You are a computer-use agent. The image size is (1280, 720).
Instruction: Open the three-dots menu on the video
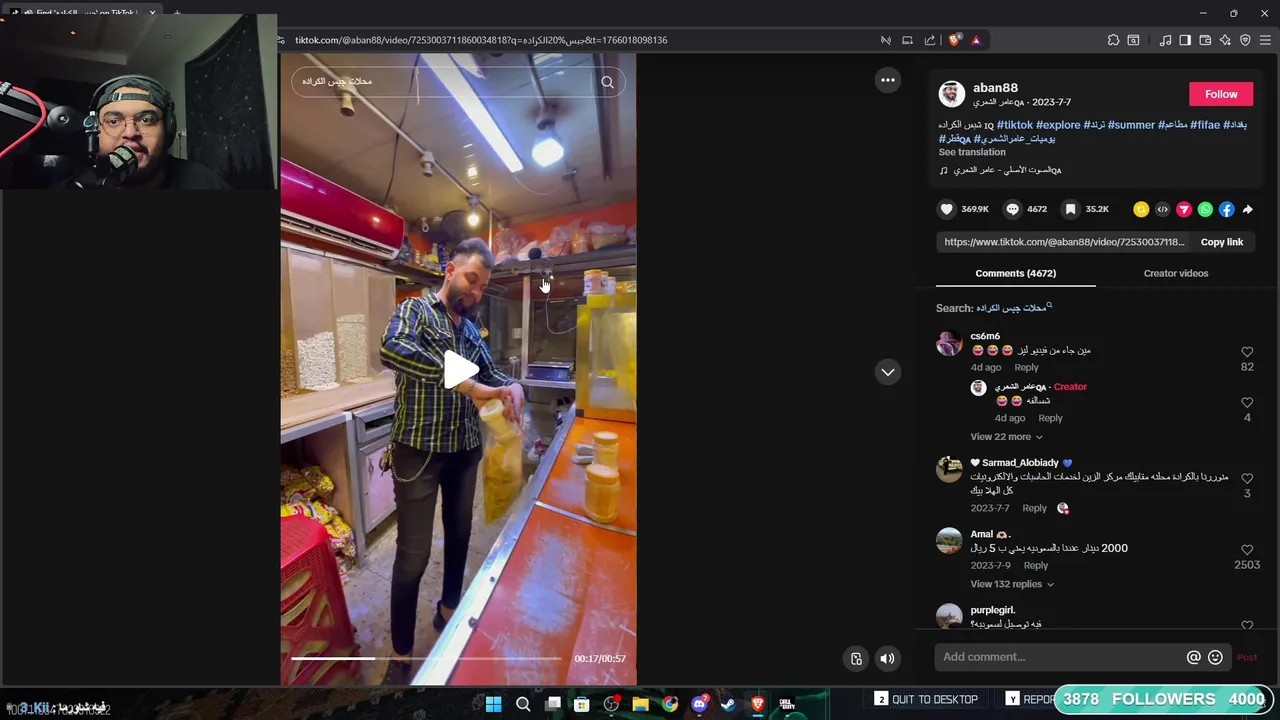coord(887,80)
